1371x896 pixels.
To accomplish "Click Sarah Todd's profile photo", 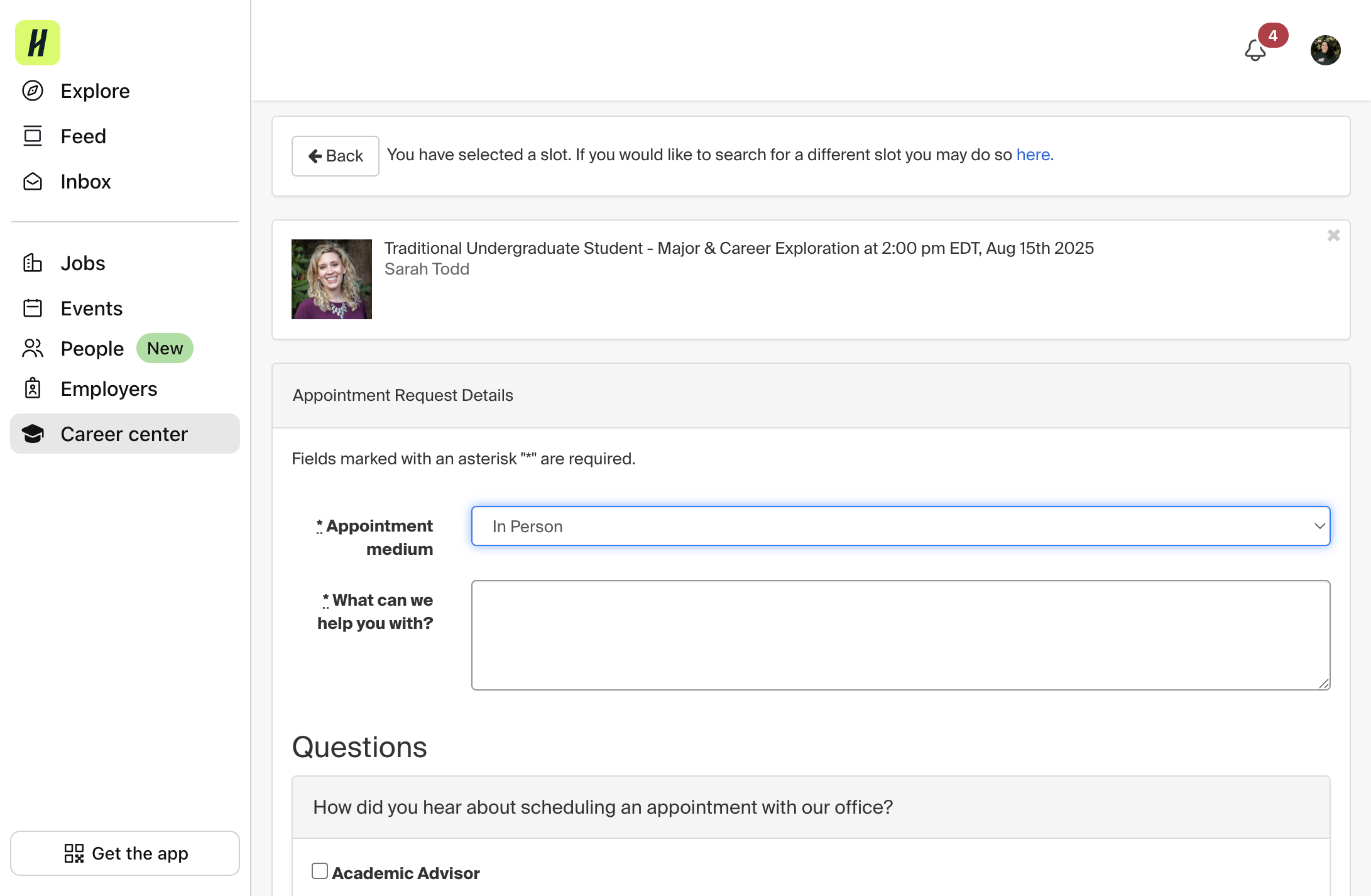I will [x=332, y=279].
